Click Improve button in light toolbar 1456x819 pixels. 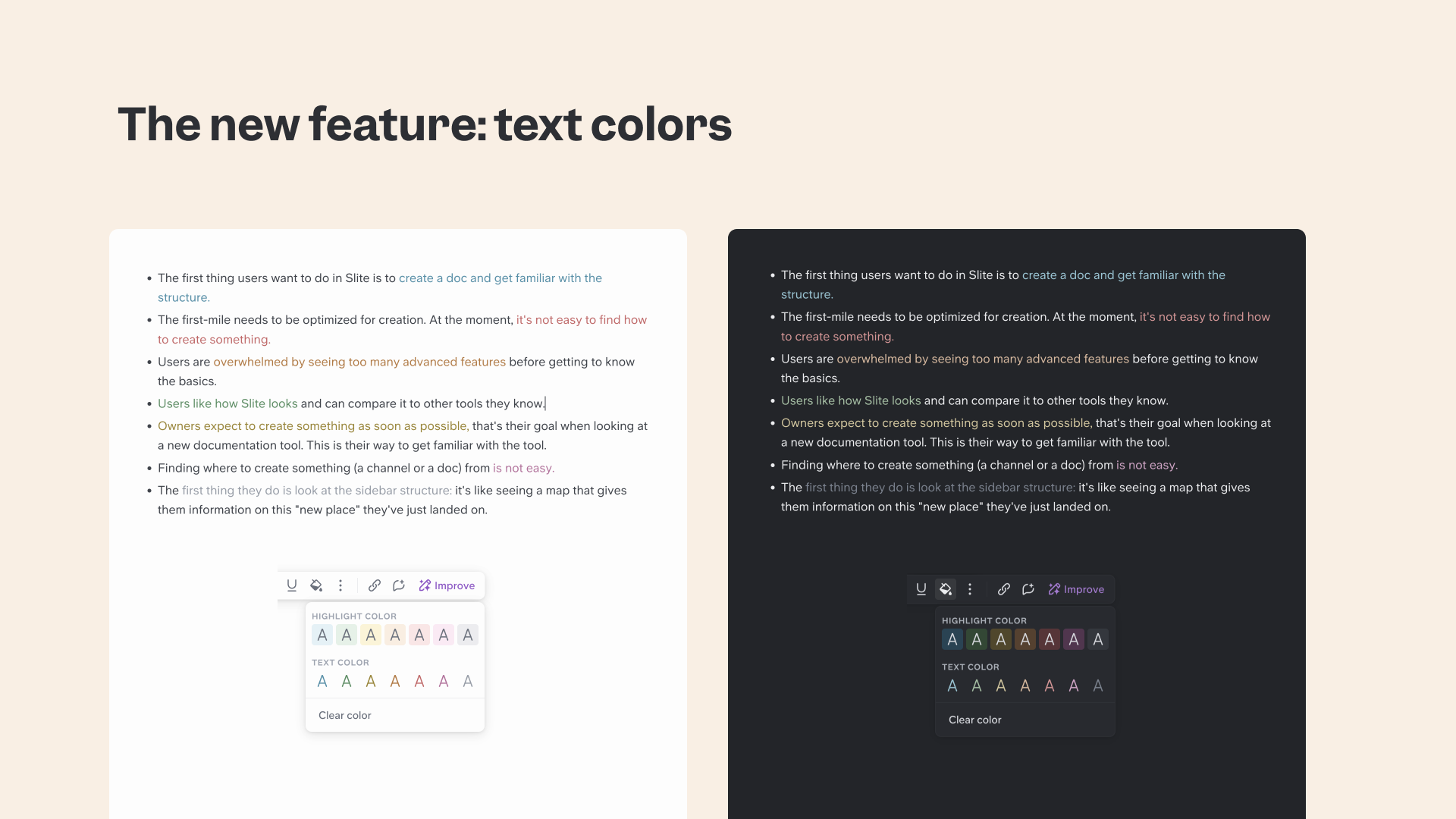pyautogui.click(x=447, y=585)
